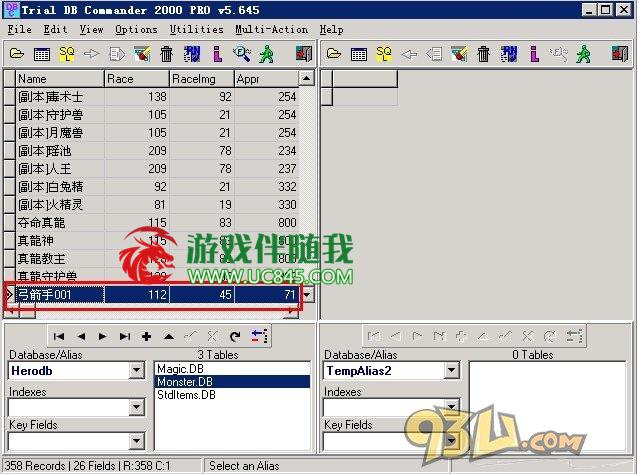Open Options menu

[136, 29]
